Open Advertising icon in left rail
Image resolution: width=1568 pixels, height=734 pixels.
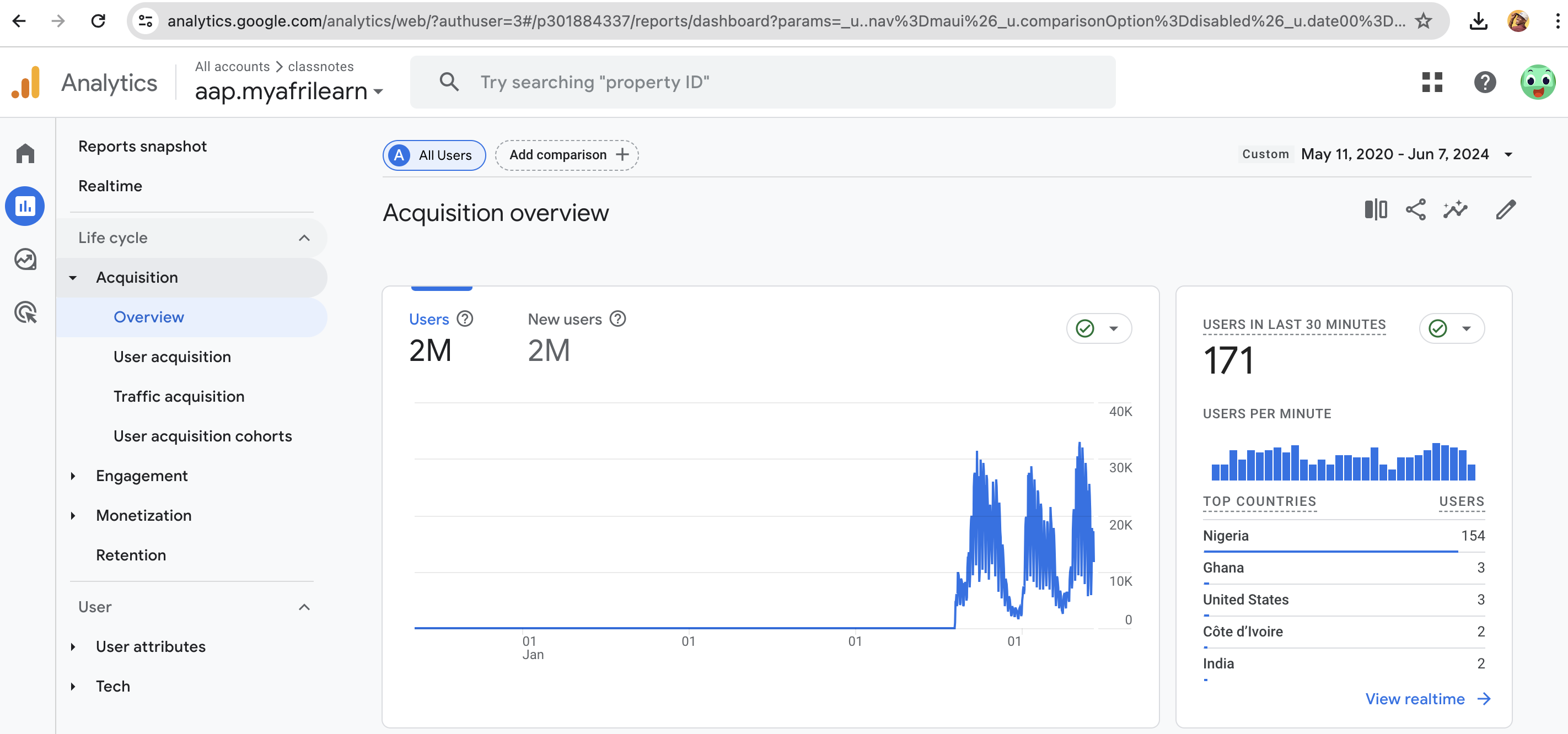(25, 312)
